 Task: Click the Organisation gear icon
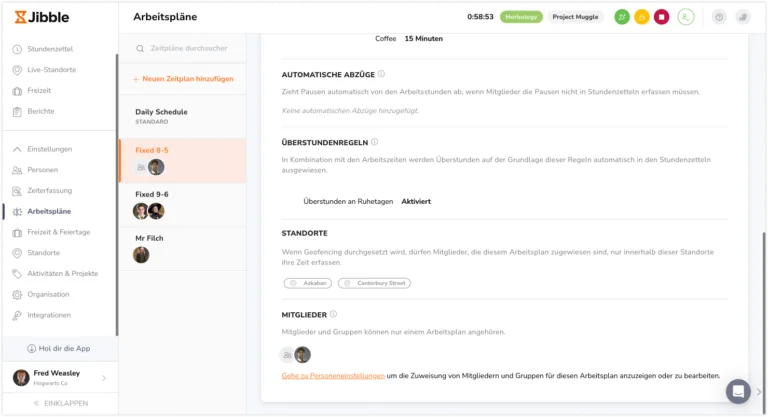[17, 294]
